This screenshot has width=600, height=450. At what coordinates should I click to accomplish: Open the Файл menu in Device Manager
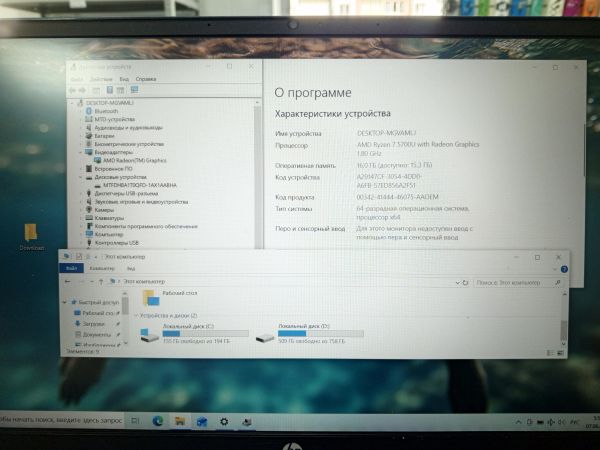[x=77, y=79]
